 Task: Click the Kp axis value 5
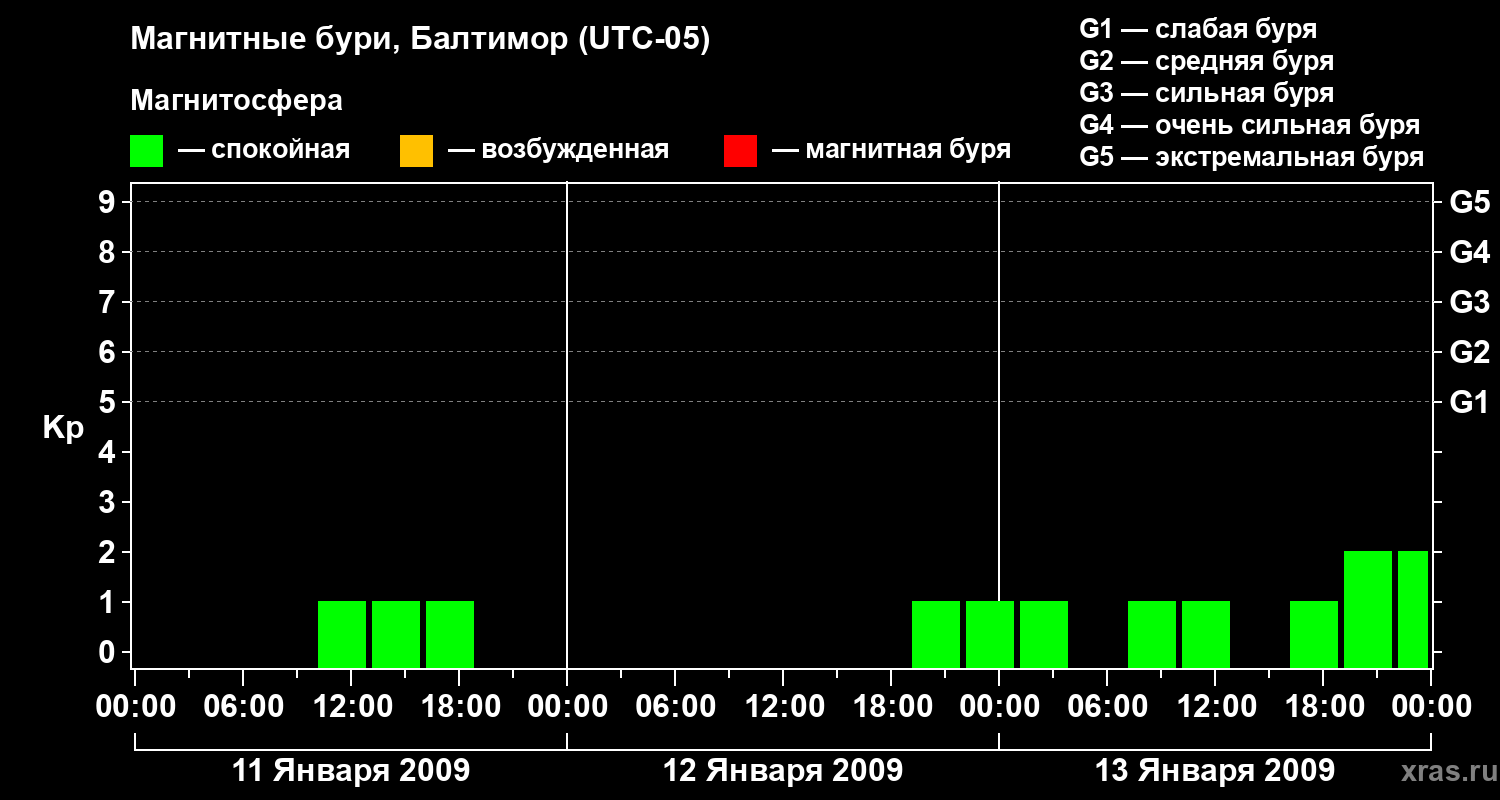coord(108,402)
